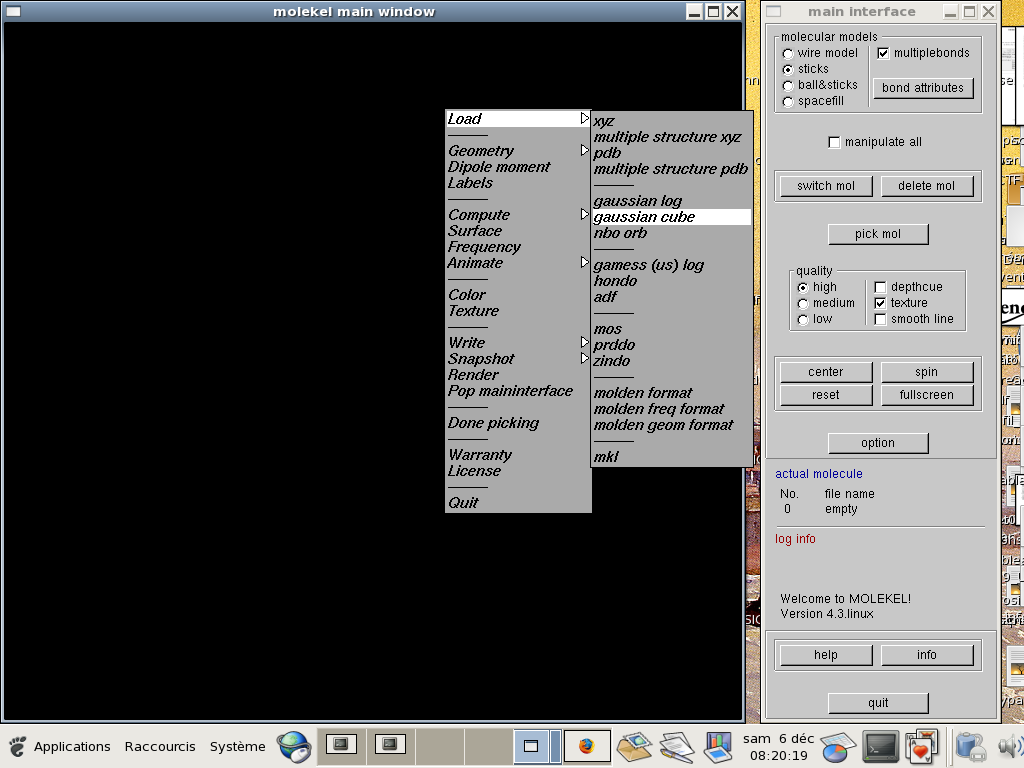The height and width of the screenshot is (768, 1024).
Task: Open the GNOME foot Applications icon
Action: (18, 746)
